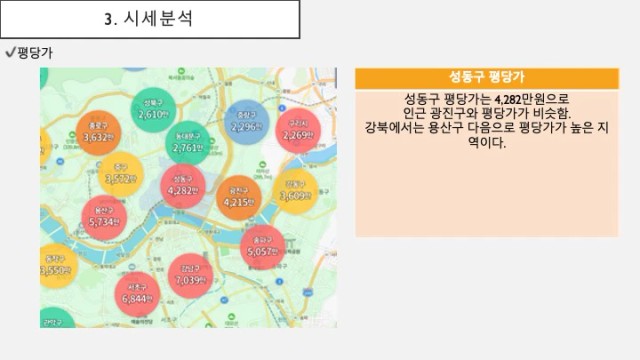Viewport: 640px width, 360px height.
Task: Click the 중구 3,572만 yellow bubble
Action: [121, 174]
